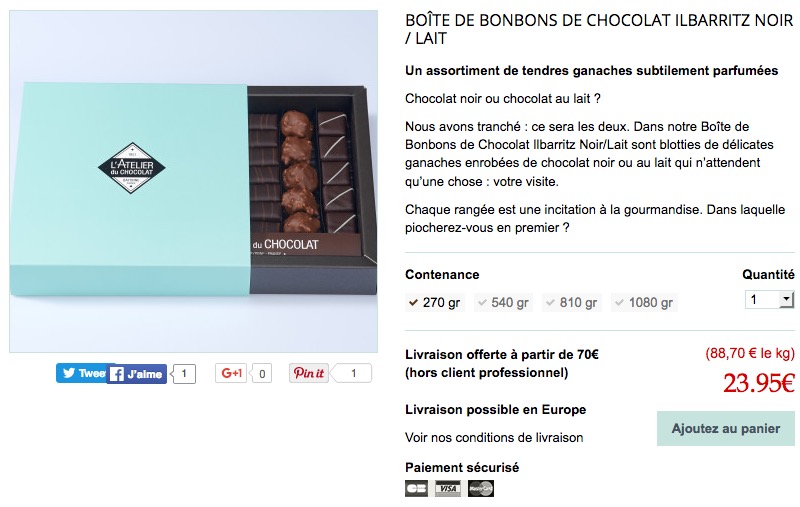Share on Google+ with the G+1 button
This screenshot has height=507, width=800.
[x=231, y=373]
